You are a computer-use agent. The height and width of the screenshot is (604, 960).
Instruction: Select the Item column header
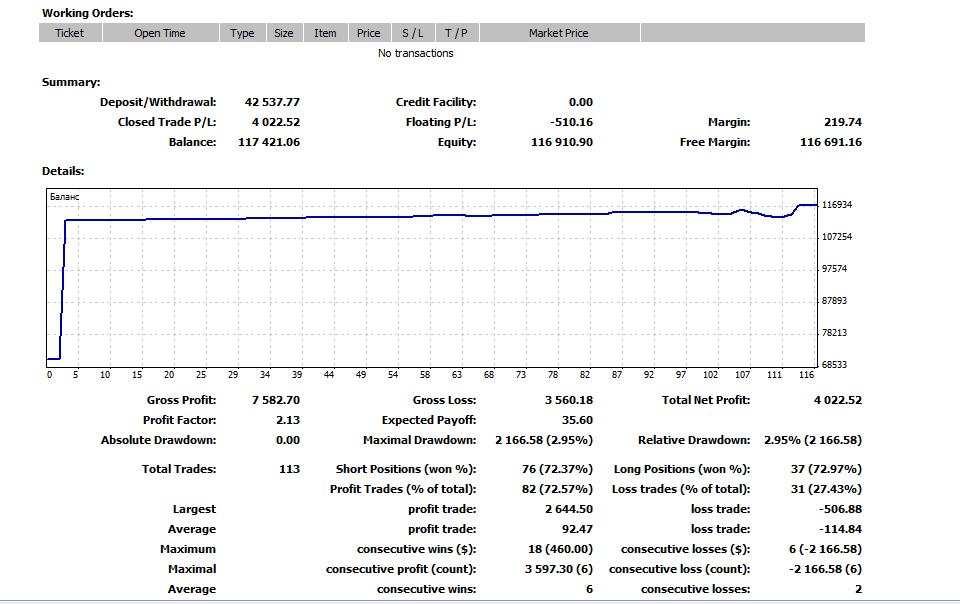pos(325,33)
